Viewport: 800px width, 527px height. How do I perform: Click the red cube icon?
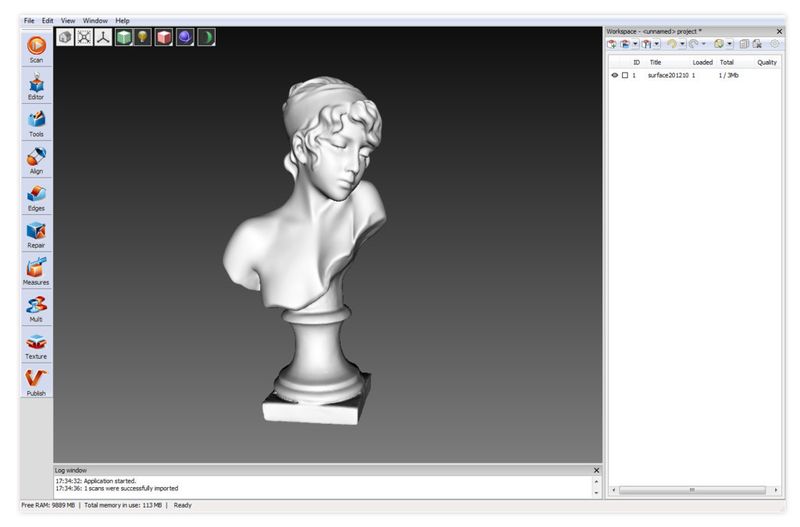tap(164, 37)
